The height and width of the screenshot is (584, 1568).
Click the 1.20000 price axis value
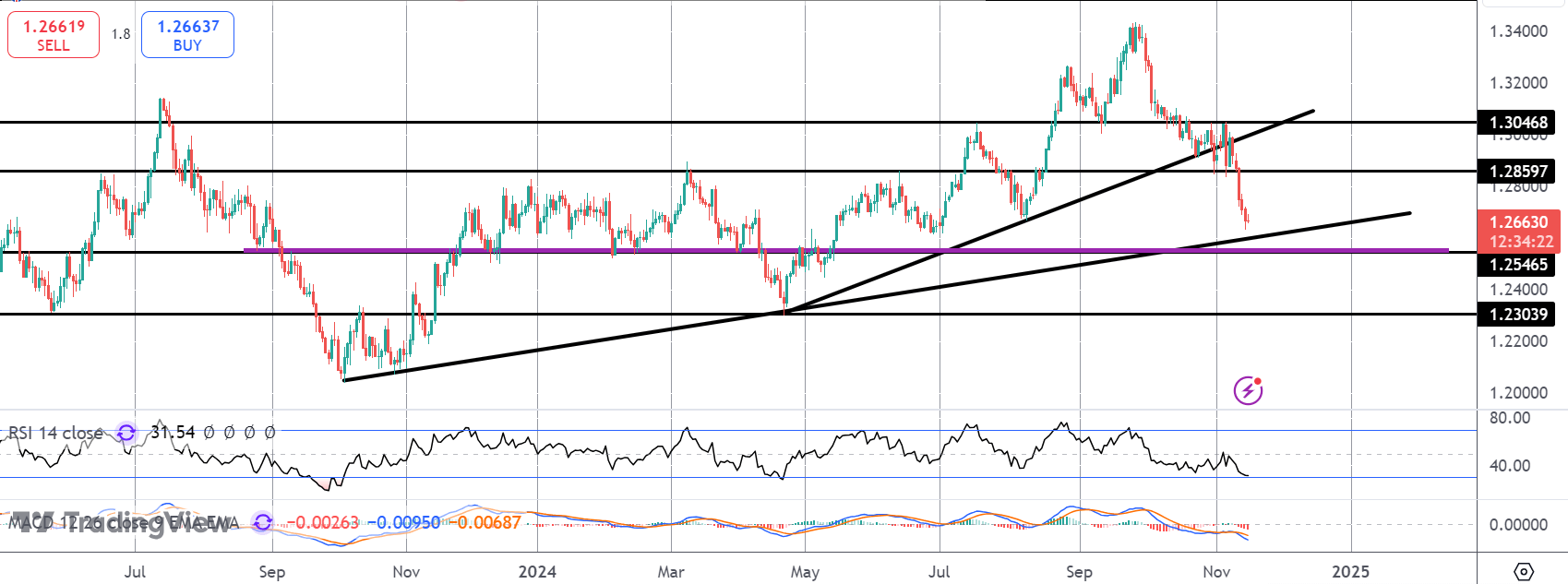point(1519,393)
